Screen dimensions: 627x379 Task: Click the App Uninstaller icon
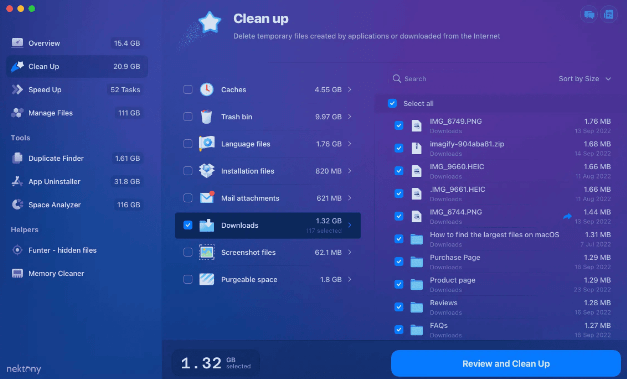pos(17,182)
